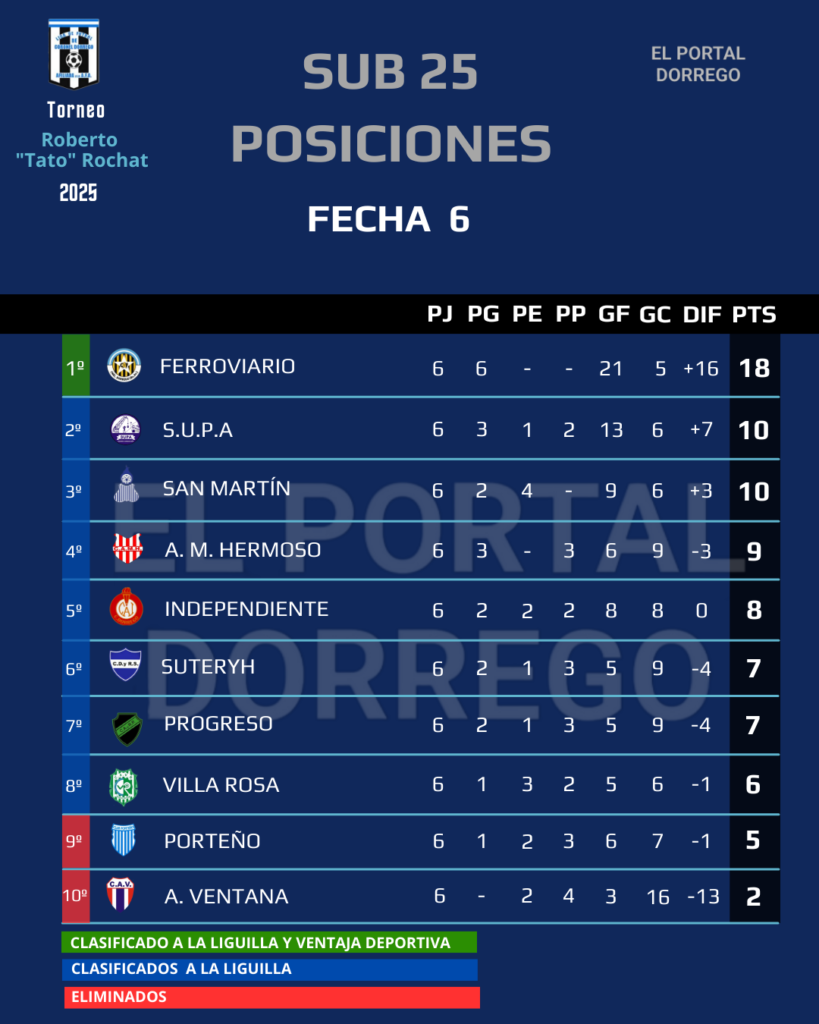The image size is (819, 1024).
Task: Click the blue CLASIFICADOS A LA LIGUILLA bar
Action: pyautogui.click(x=270, y=969)
